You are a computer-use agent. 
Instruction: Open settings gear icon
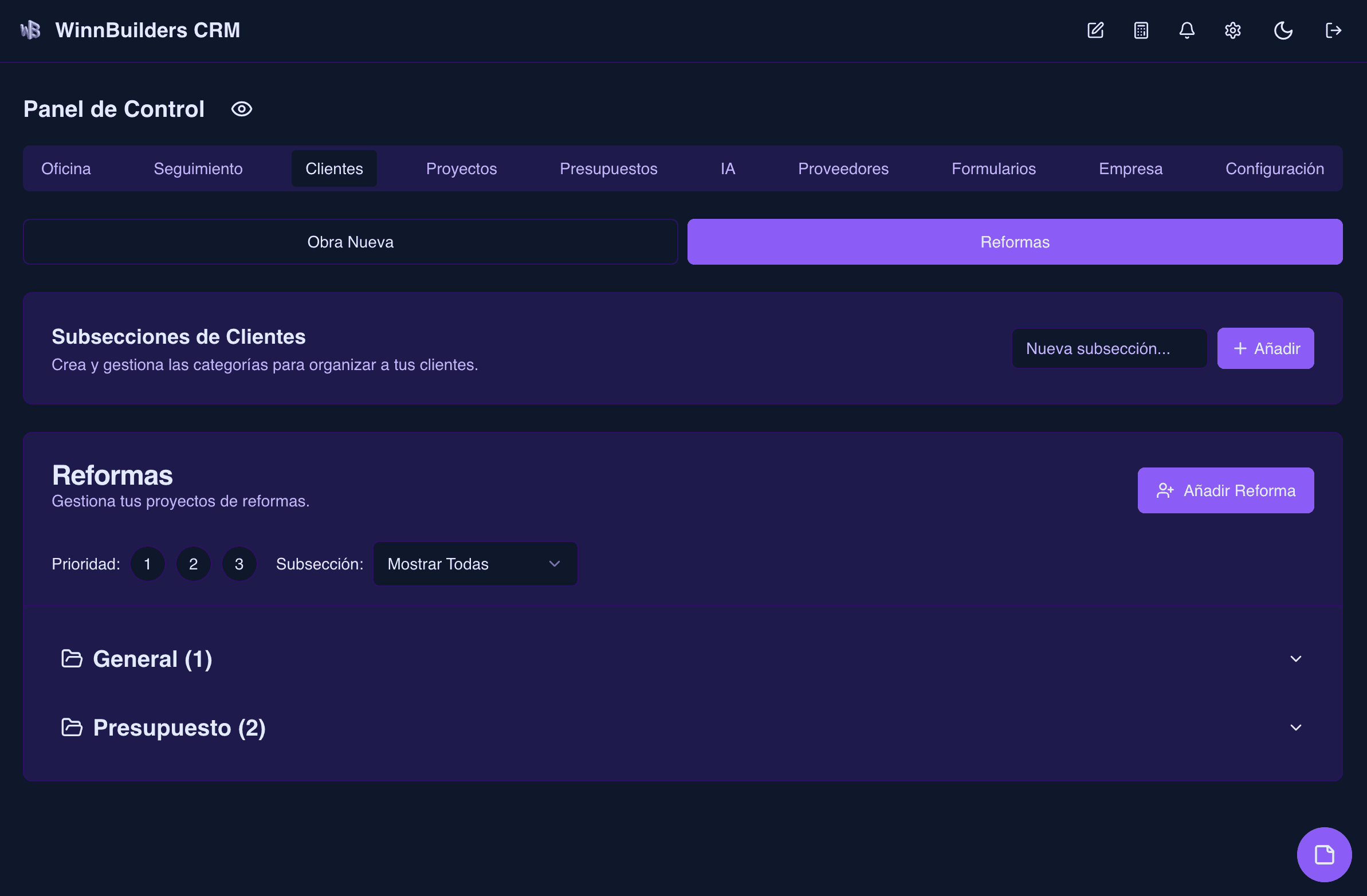coord(1232,30)
